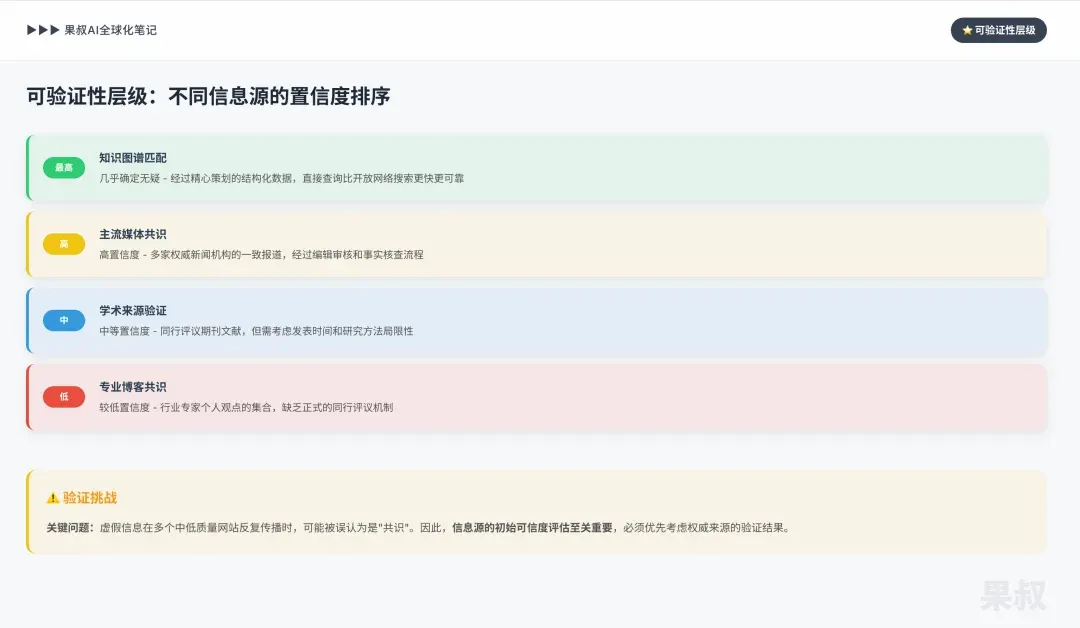
Task: Select the 主流媒体共识 card title
Action: pyautogui.click(x=133, y=234)
